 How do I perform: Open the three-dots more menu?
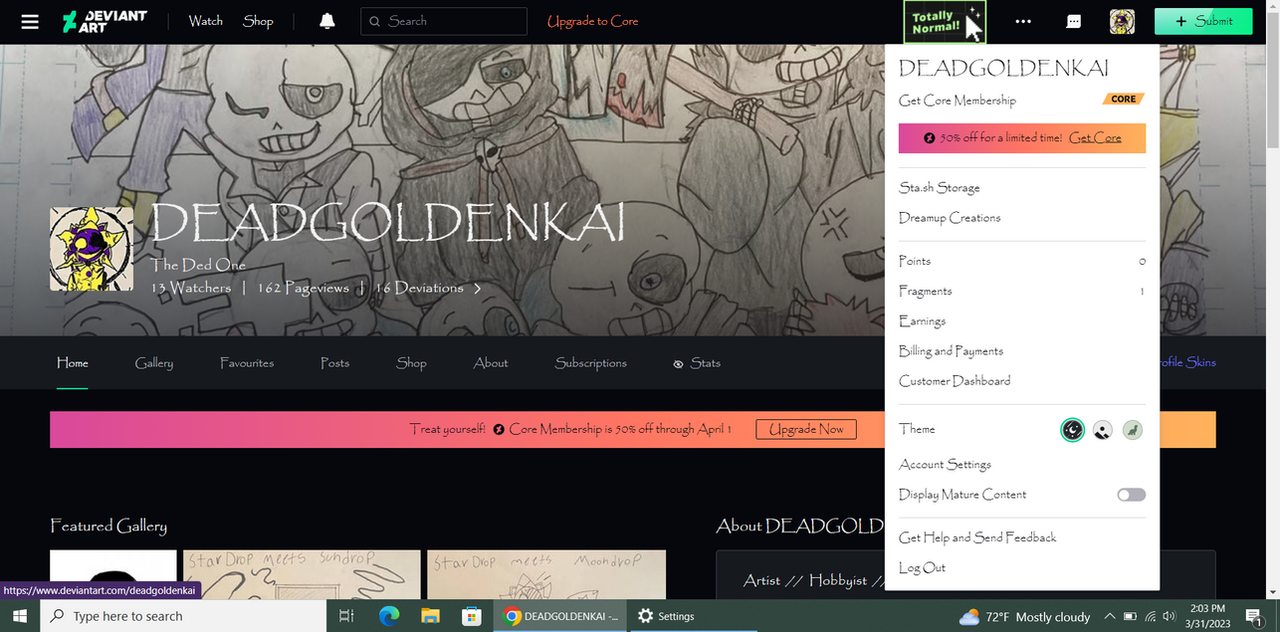[1023, 21]
